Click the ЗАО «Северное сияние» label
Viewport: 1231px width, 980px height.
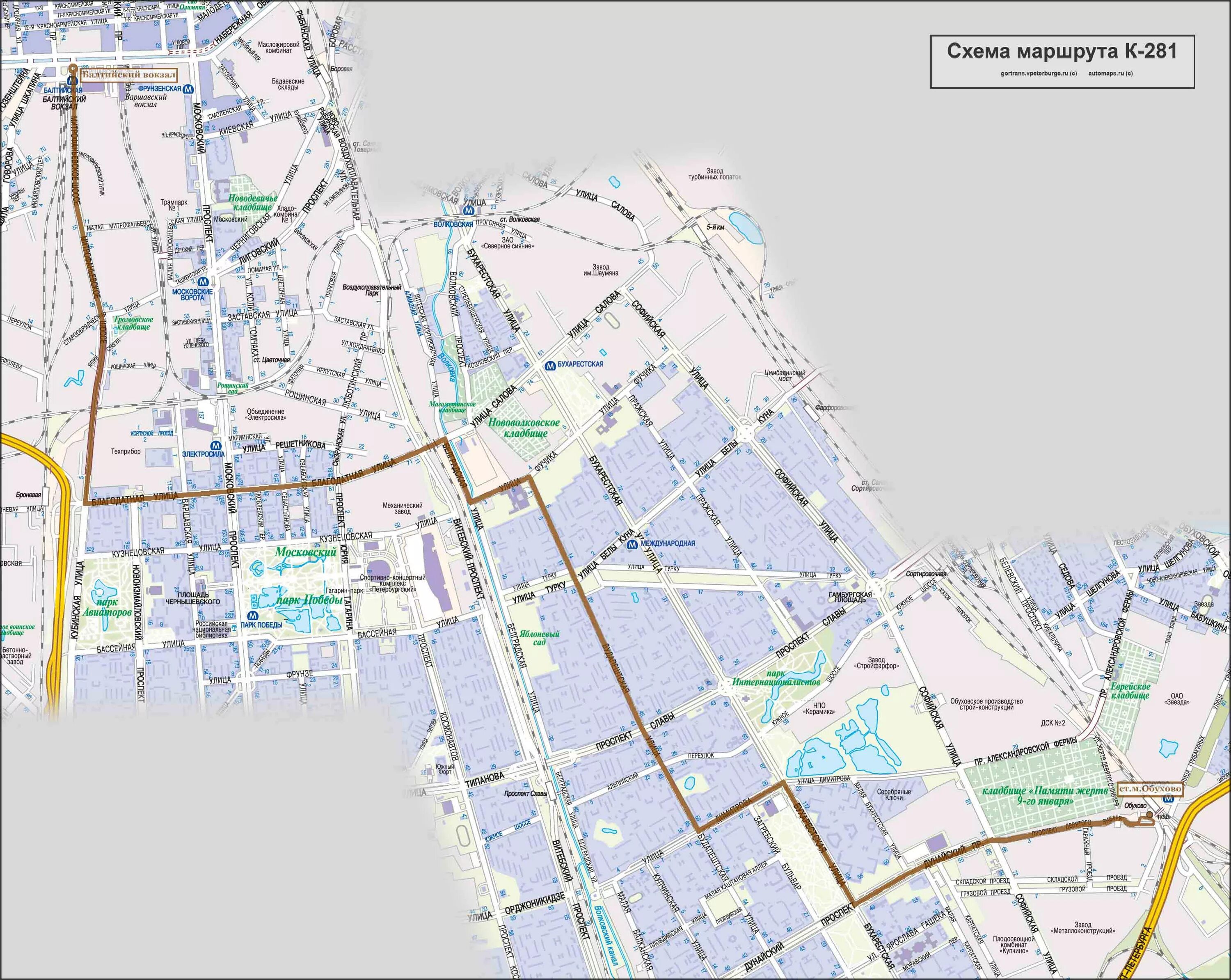508,243
